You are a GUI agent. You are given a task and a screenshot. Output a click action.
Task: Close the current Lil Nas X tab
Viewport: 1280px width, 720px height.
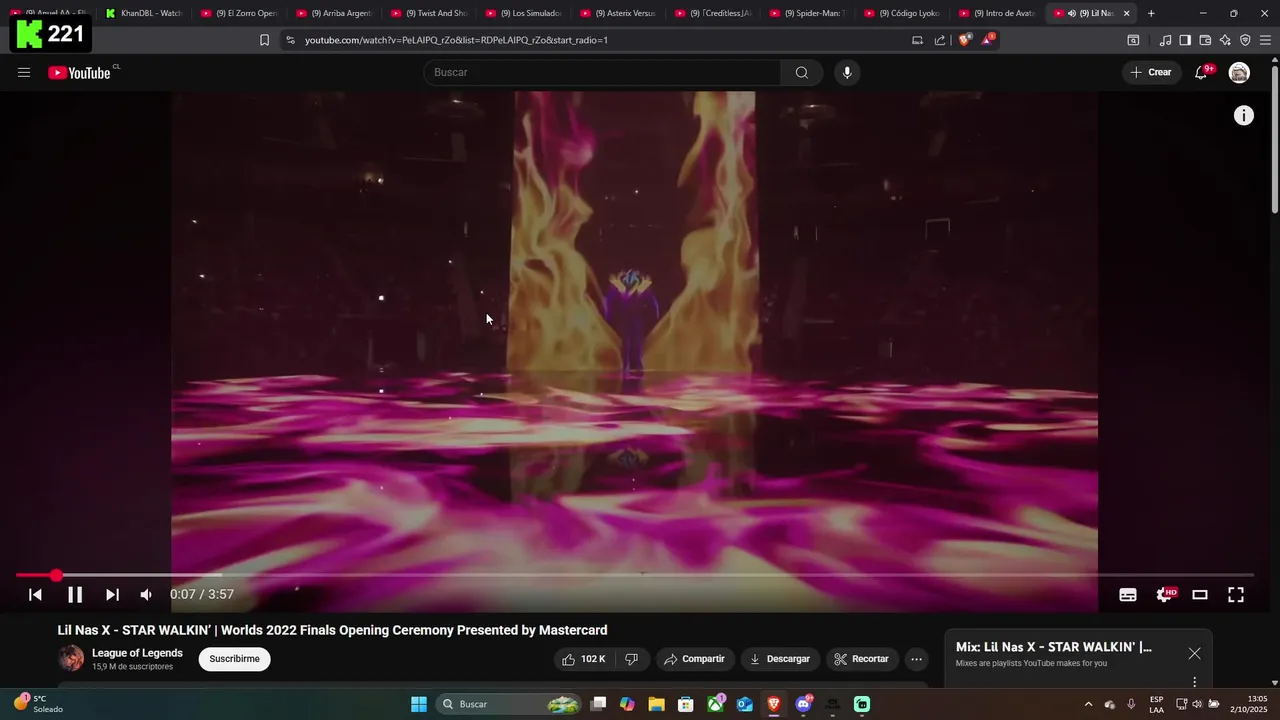point(1126,13)
